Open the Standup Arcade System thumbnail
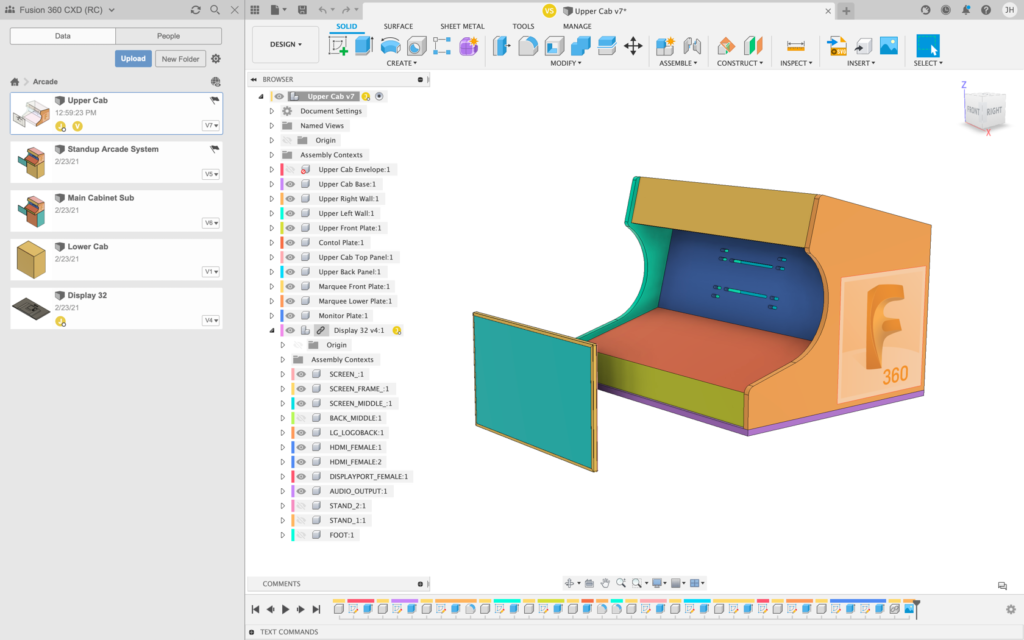The width and height of the screenshot is (1024, 640). coord(31,163)
